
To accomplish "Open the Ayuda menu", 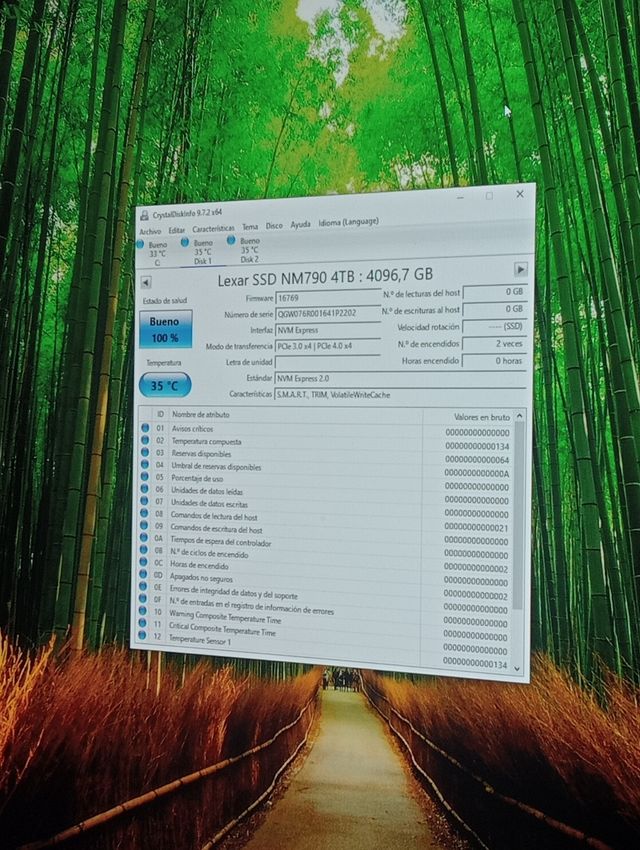I will click(x=300, y=224).
